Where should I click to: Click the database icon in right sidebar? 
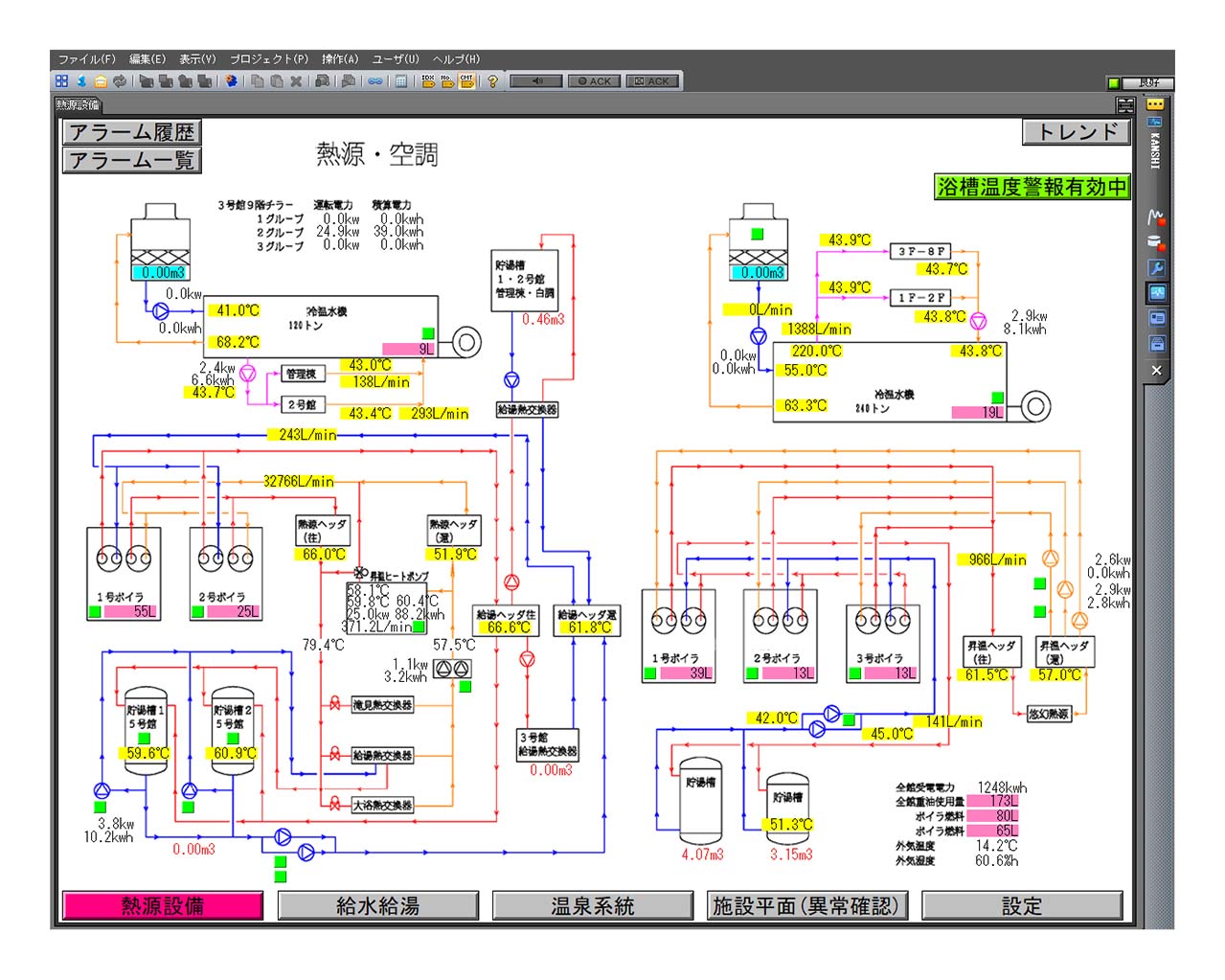pos(1156,242)
